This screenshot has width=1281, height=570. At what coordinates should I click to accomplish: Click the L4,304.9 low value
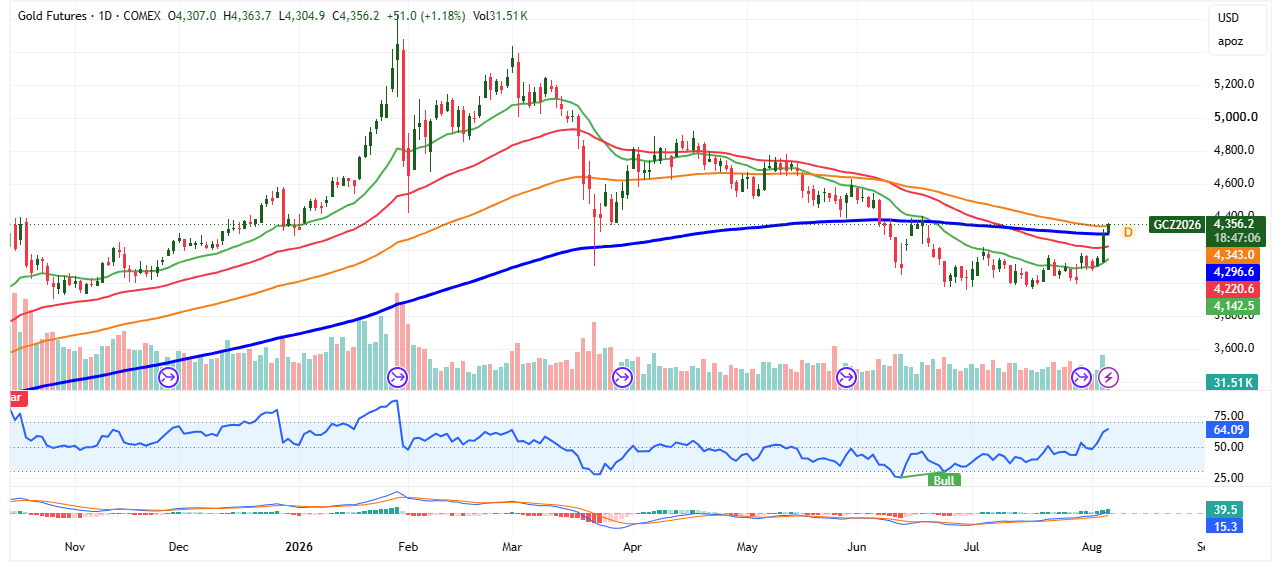click(301, 17)
